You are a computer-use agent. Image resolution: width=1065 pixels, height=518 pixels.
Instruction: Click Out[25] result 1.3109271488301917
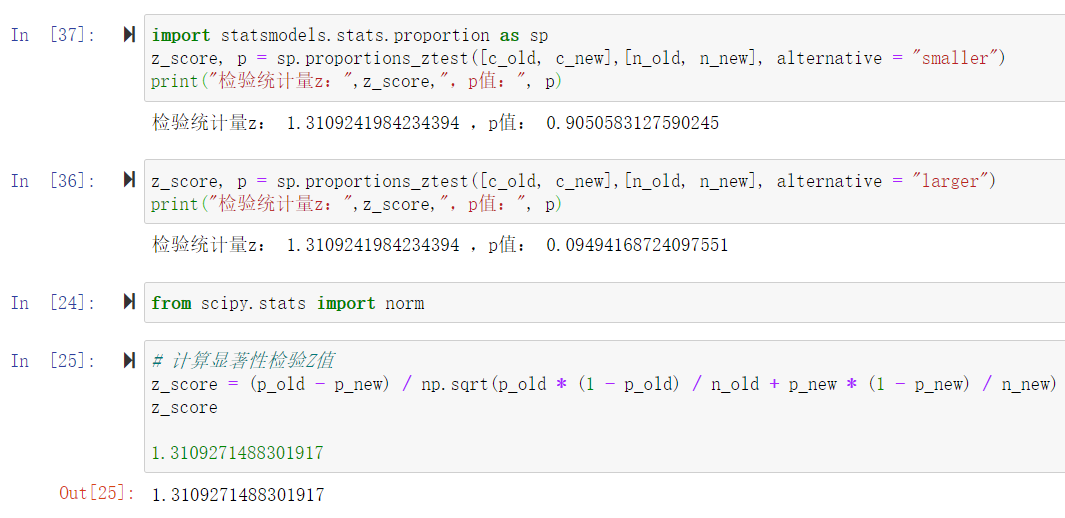(x=238, y=494)
